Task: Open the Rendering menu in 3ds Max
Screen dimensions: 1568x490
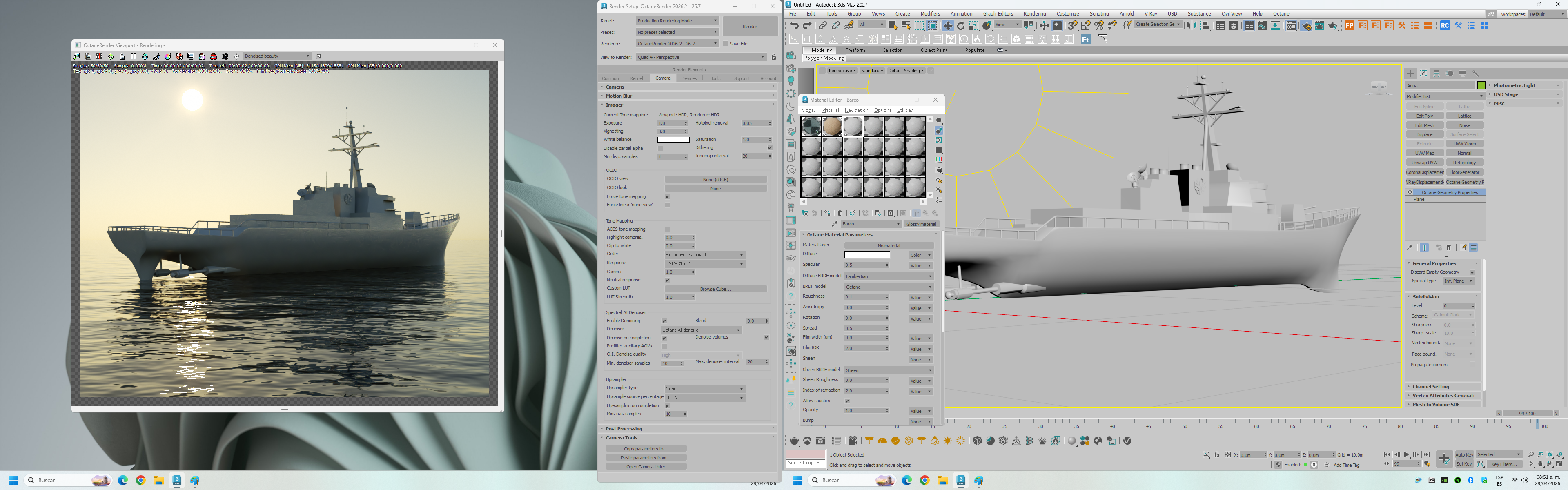Action: 1034,13
